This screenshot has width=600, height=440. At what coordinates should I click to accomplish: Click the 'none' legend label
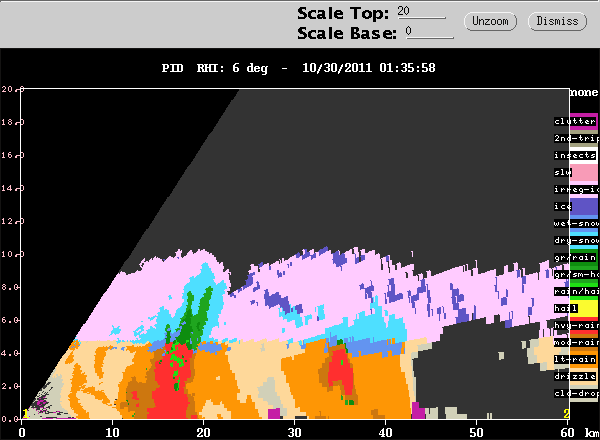coord(584,92)
